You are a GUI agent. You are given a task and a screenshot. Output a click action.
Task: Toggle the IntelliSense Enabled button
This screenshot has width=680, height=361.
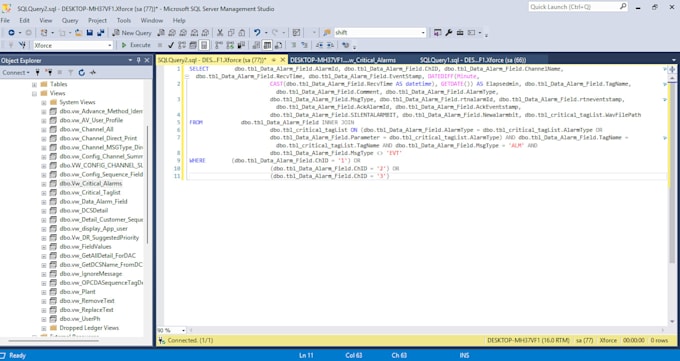(x=204, y=45)
